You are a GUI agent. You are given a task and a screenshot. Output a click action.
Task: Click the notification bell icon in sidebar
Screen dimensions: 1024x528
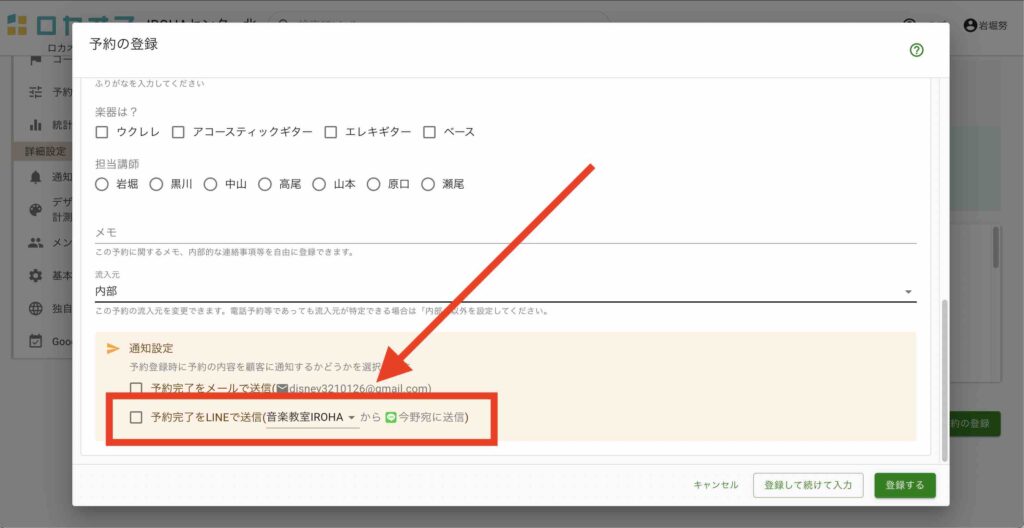click(36, 177)
